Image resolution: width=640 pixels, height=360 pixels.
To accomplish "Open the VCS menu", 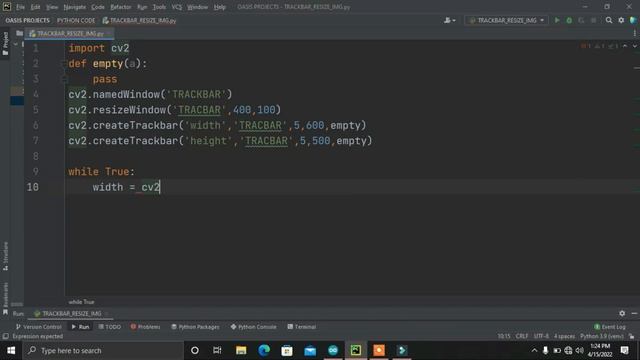I will pos(177,7).
